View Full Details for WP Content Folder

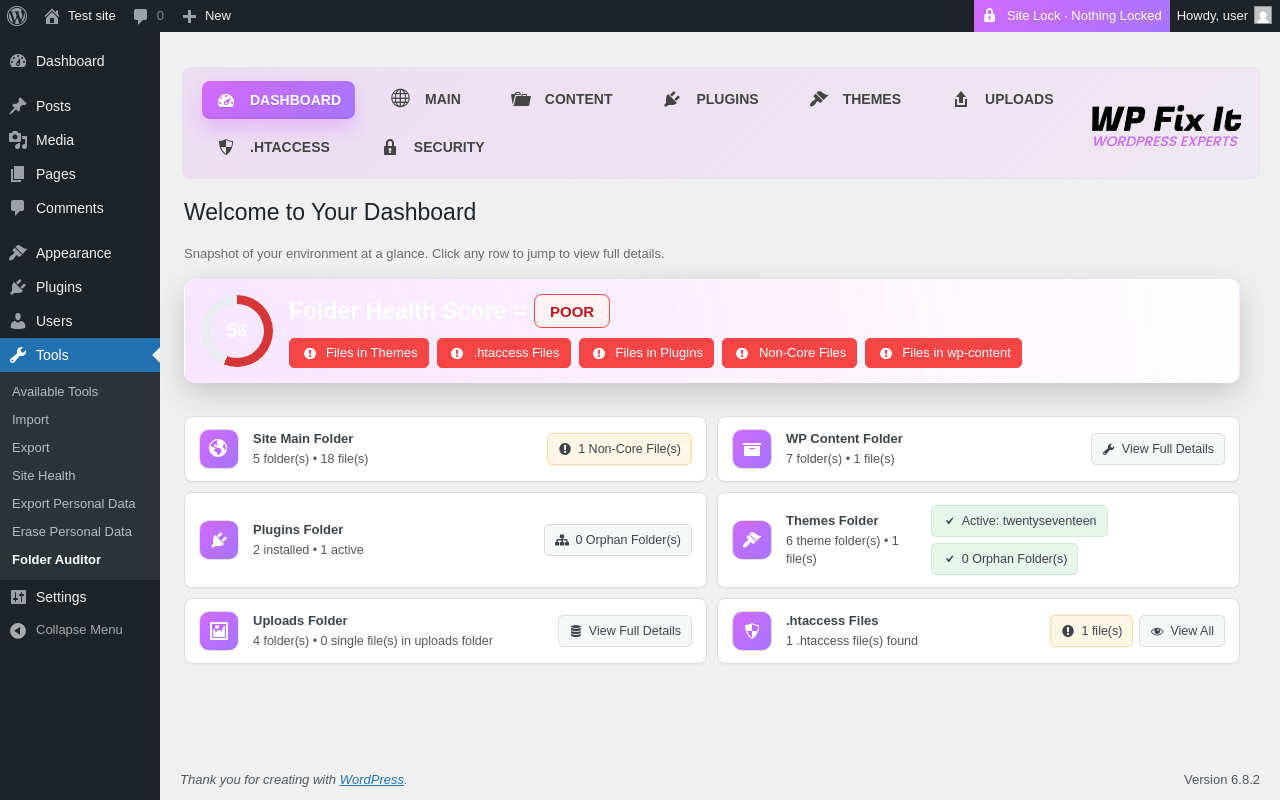(x=1158, y=449)
